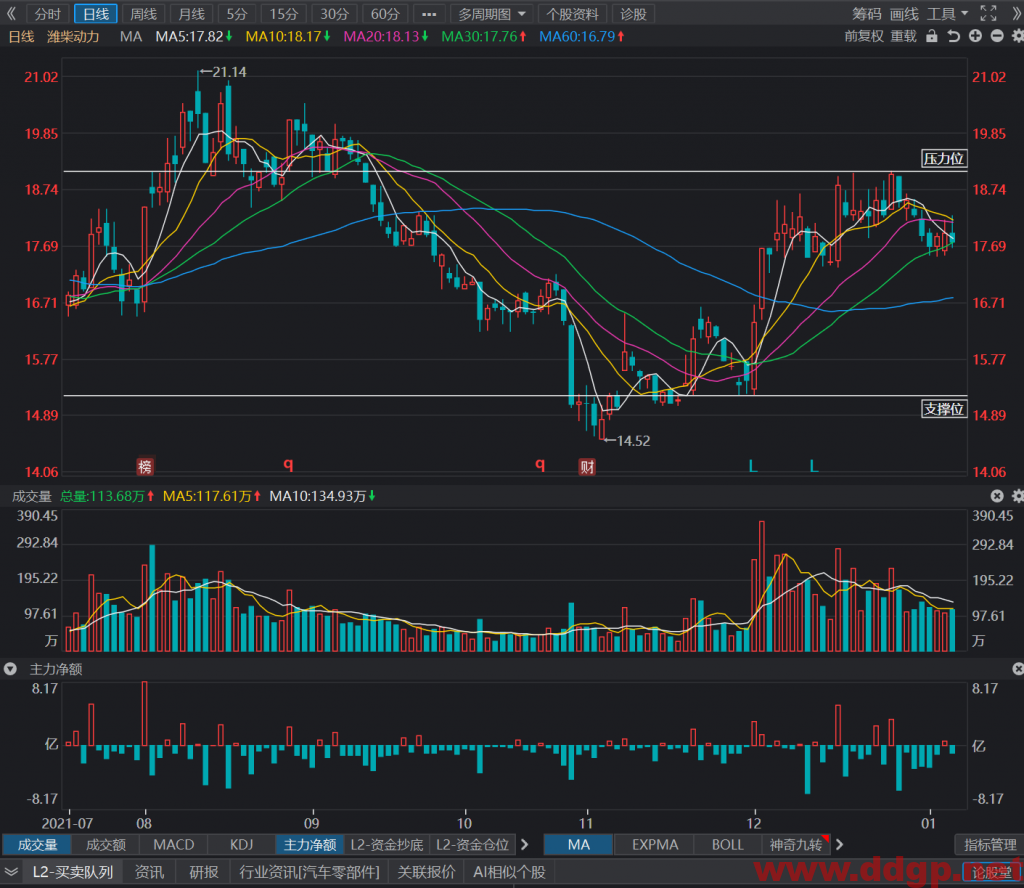Open main chart settings gear
This screenshot has width=1024, height=888.
(x=1017, y=37)
